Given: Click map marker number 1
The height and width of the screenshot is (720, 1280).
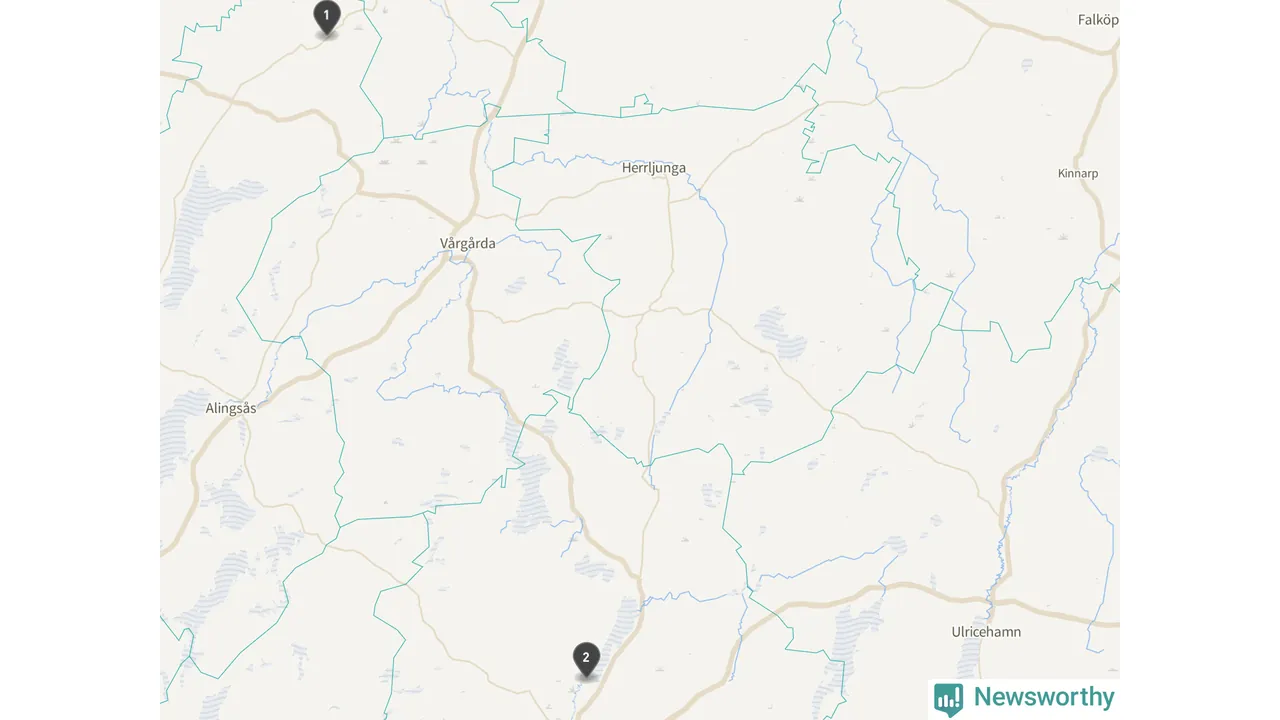Looking at the screenshot, I should (x=326, y=18).
